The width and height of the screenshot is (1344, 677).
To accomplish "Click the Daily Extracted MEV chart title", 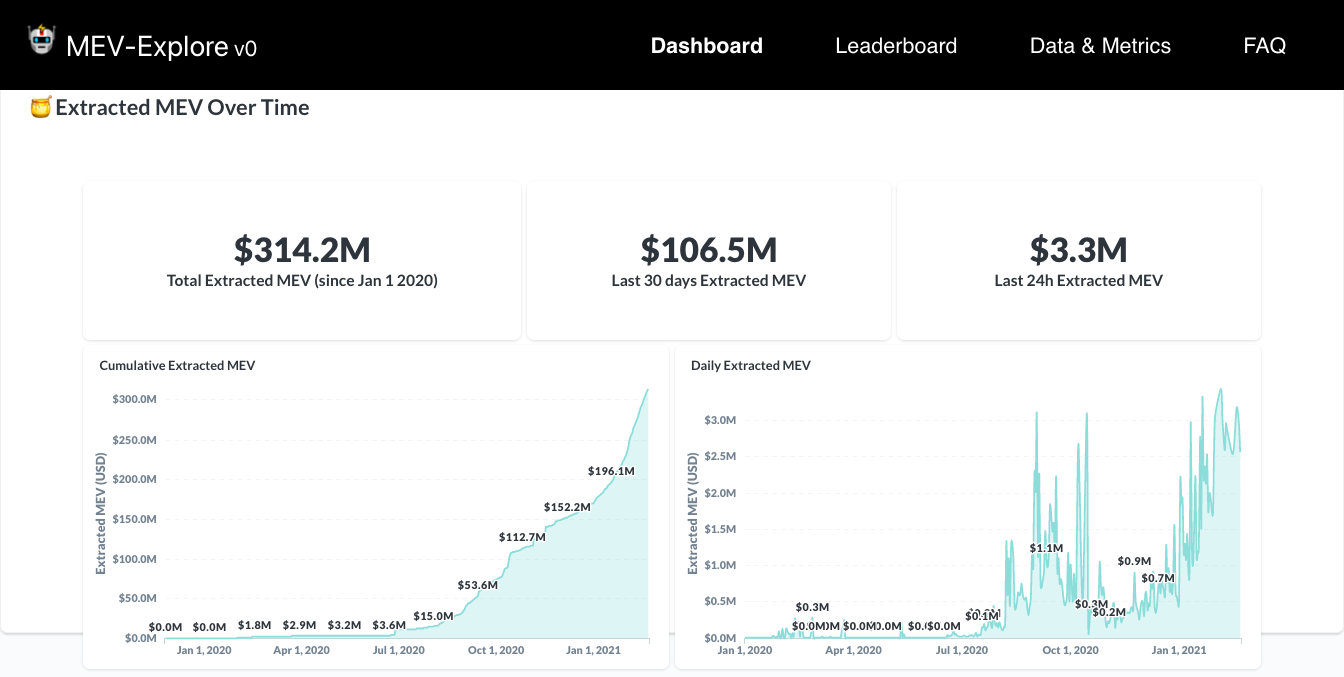I will tap(750, 366).
